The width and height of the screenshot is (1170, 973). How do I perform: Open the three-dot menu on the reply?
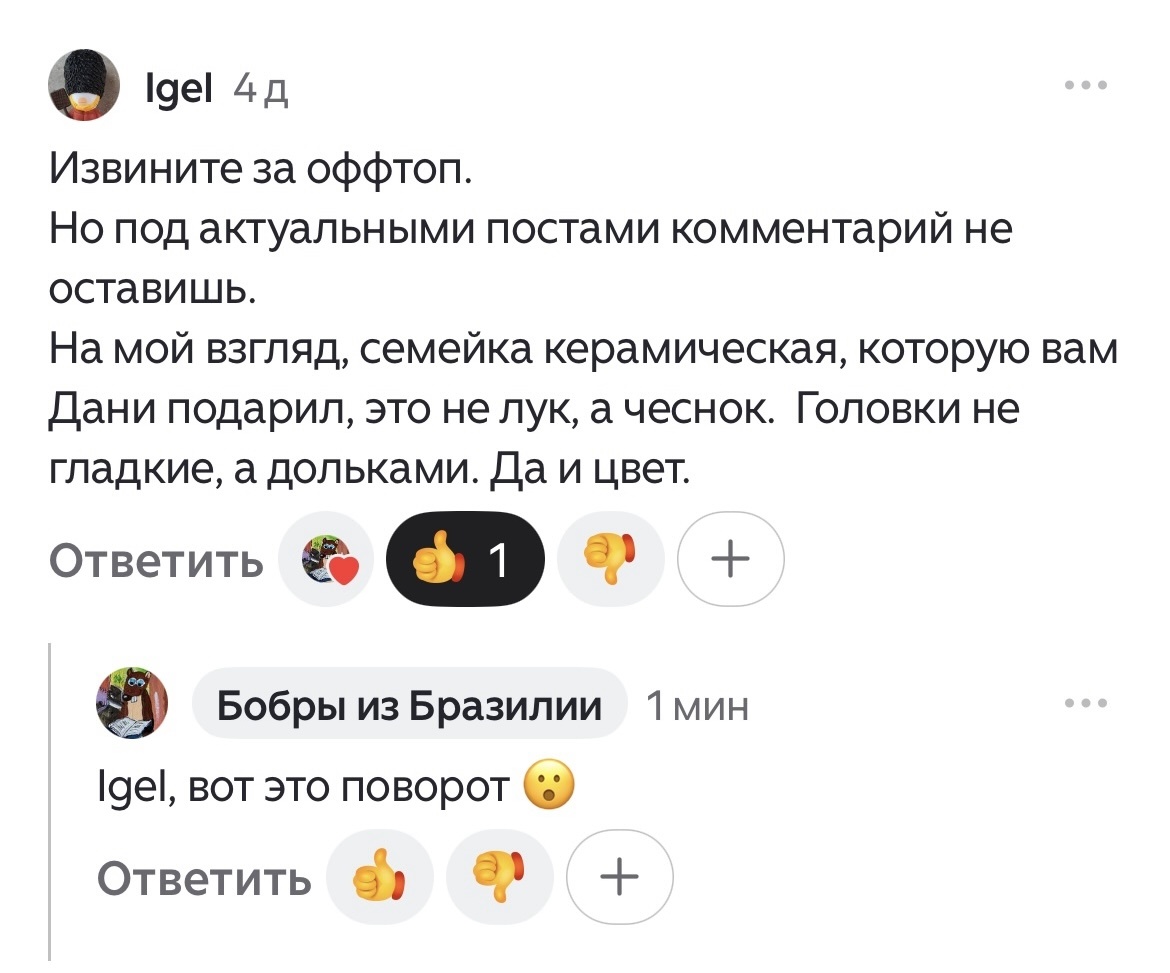[x=1085, y=703]
